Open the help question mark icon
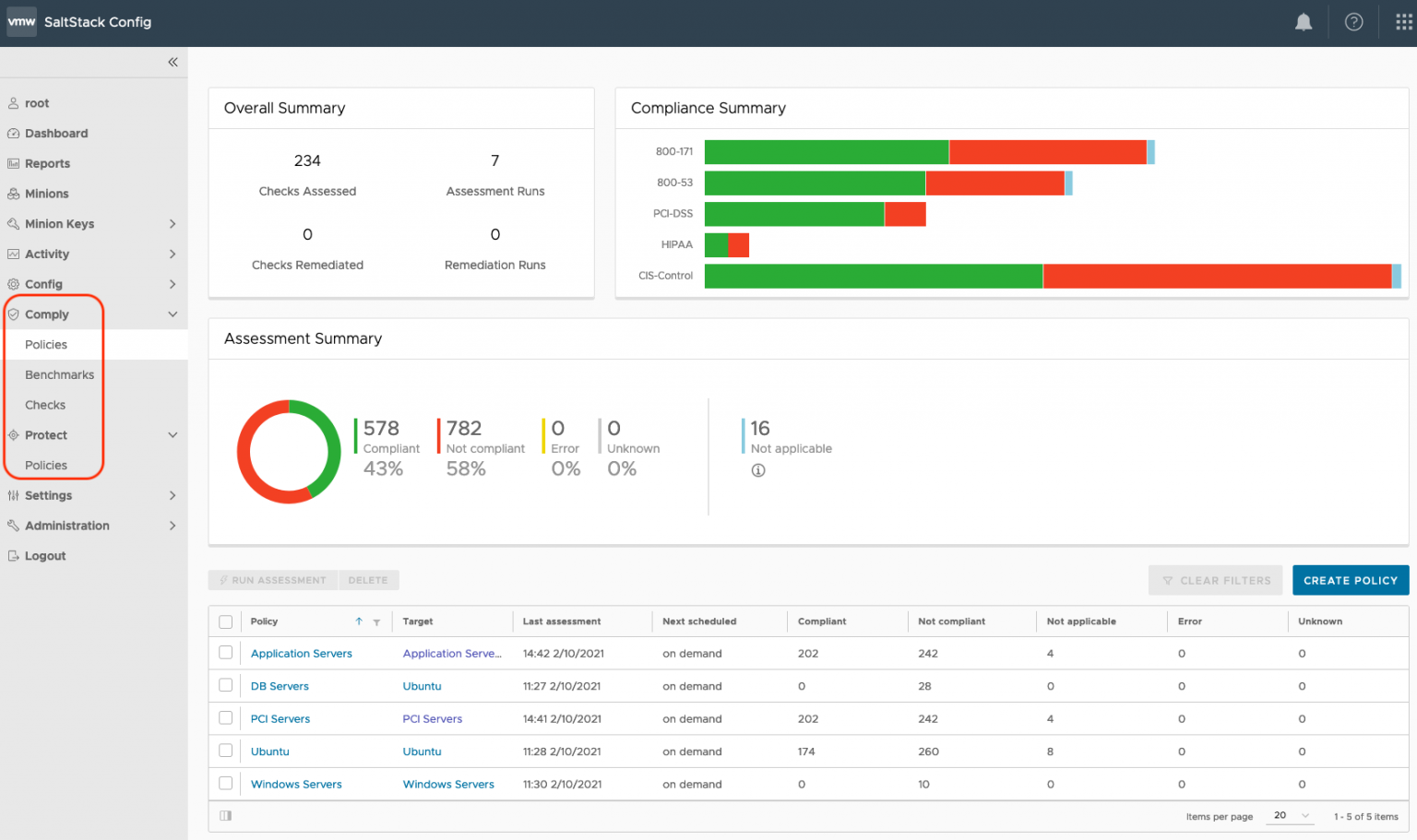This screenshot has height=840, width=1417. click(1353, 22)
